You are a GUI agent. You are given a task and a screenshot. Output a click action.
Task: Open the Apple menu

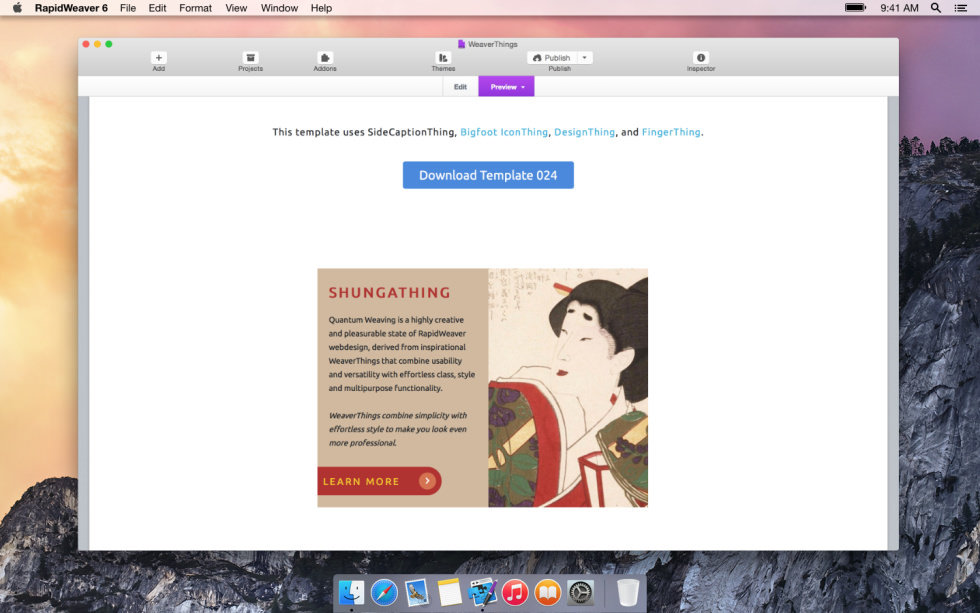pos(17,8)
